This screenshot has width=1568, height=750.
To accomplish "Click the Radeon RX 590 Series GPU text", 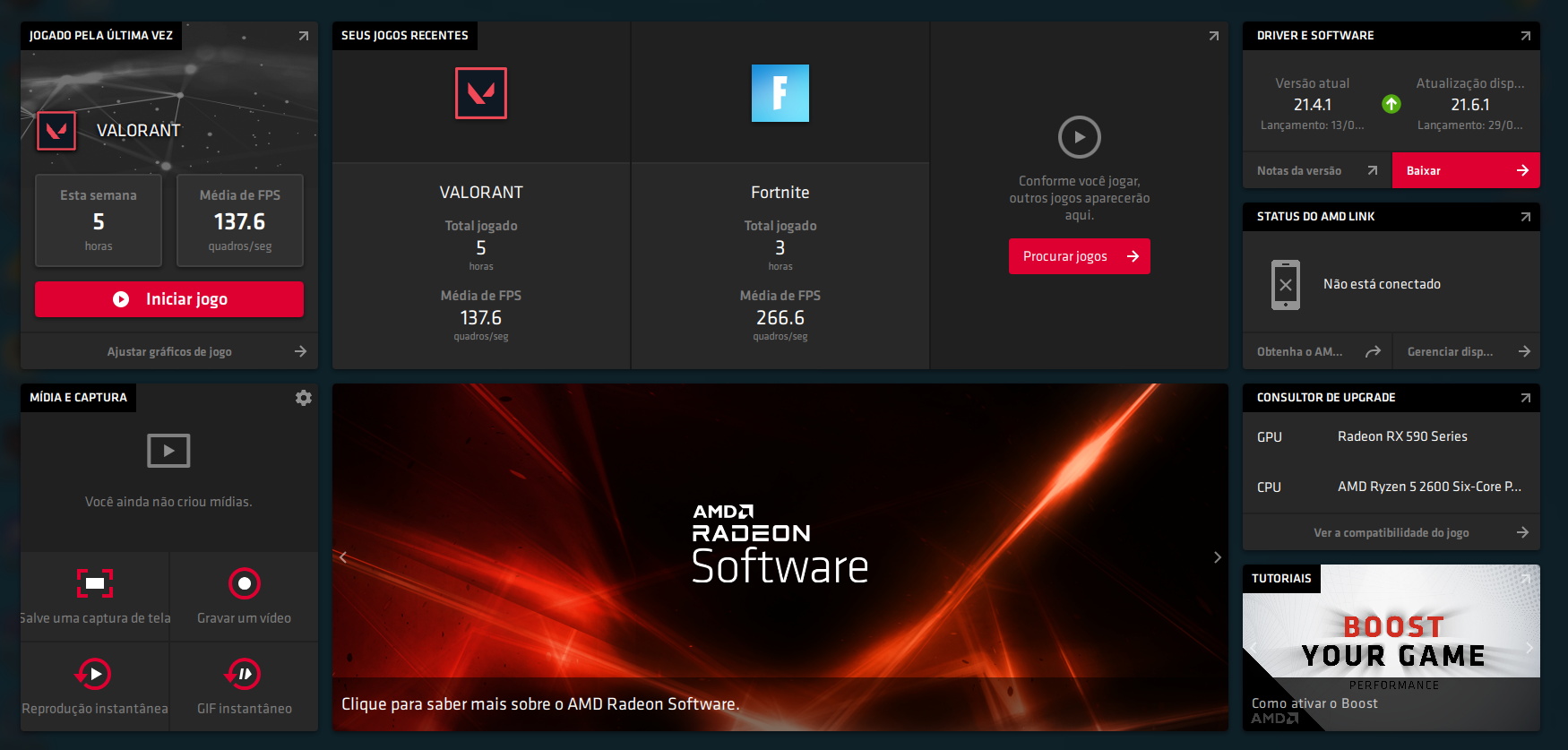I will 1402,436.
